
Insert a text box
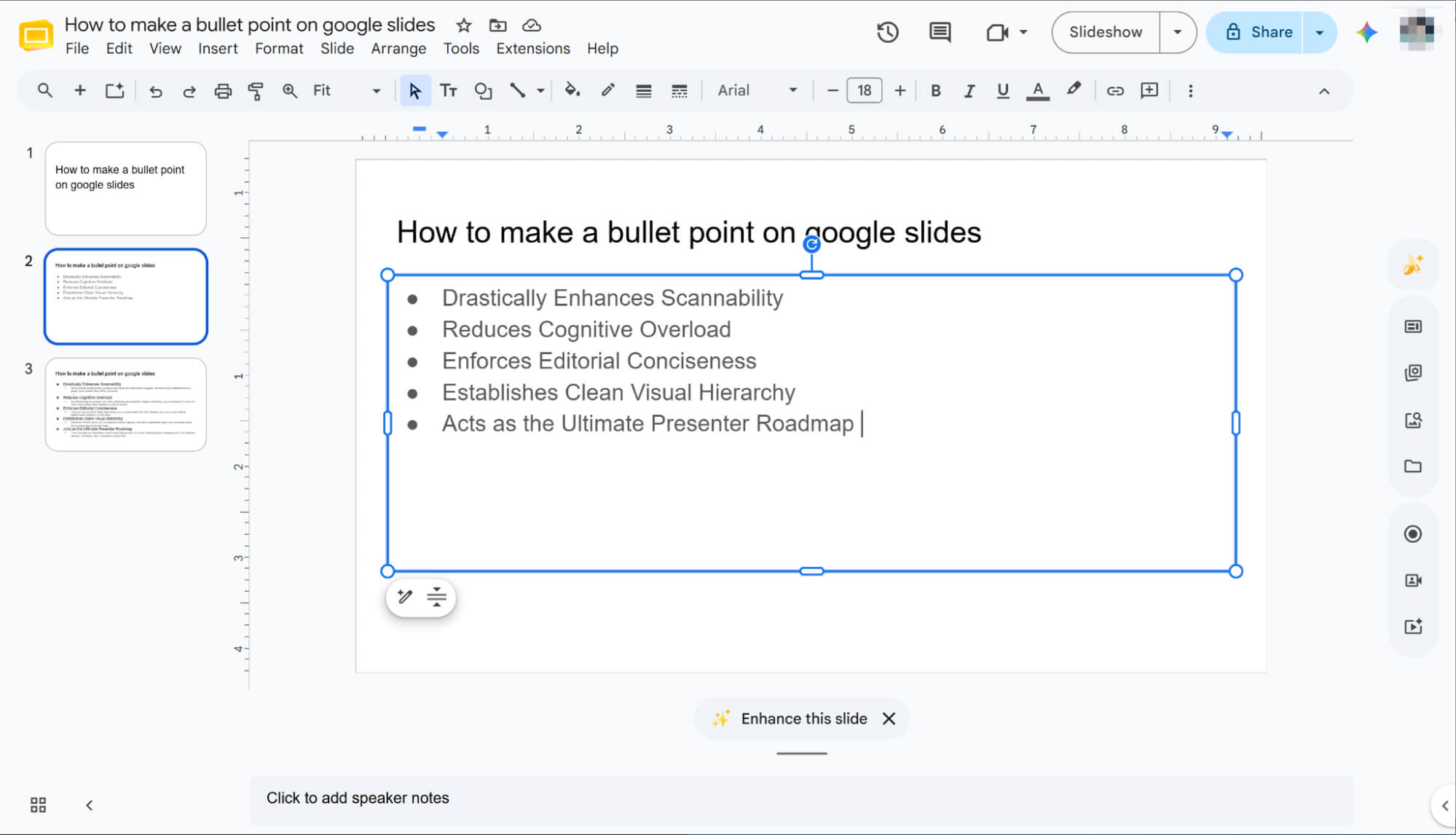point(449,90)
